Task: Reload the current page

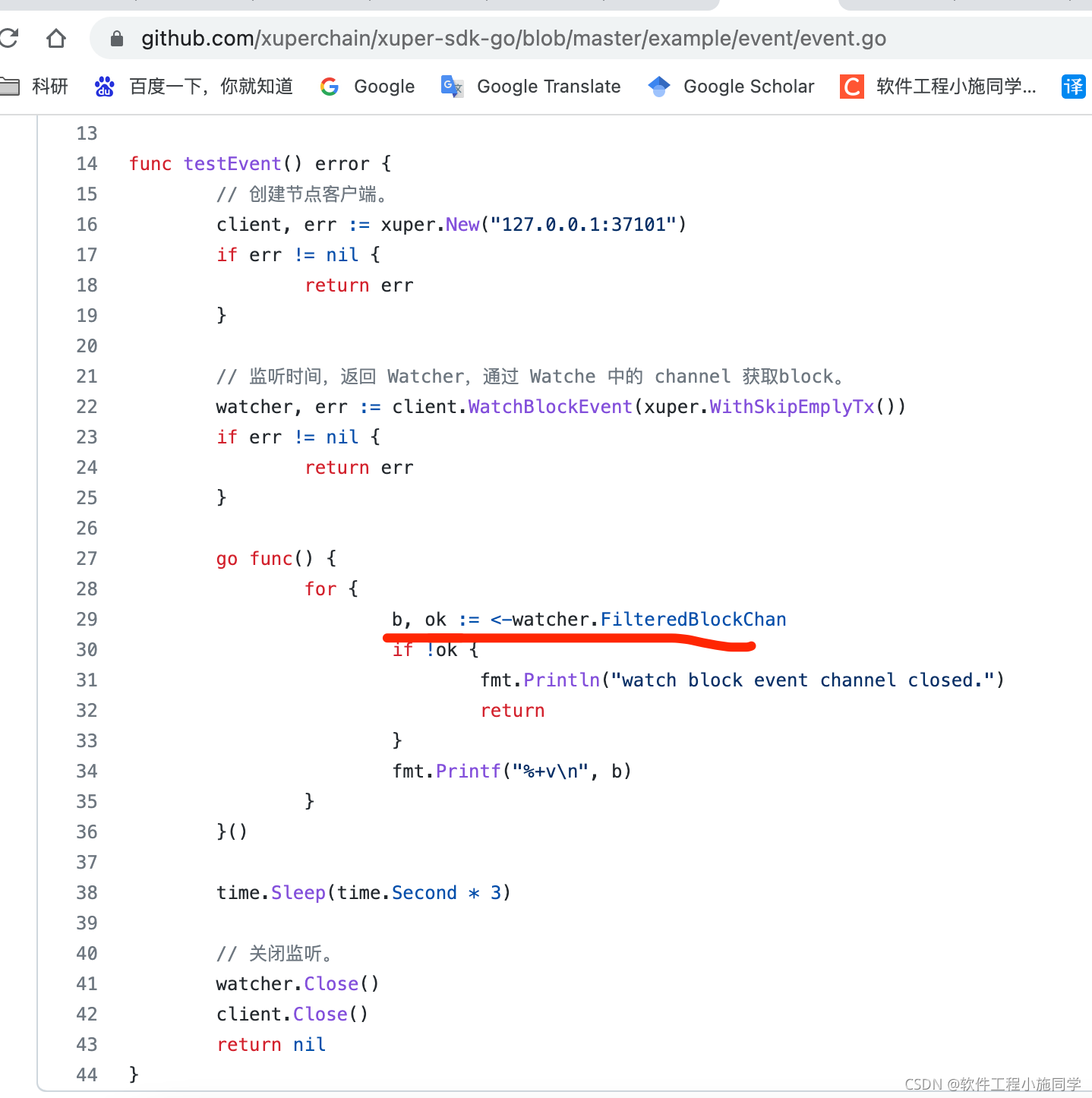Action: (x=10, y=38)
